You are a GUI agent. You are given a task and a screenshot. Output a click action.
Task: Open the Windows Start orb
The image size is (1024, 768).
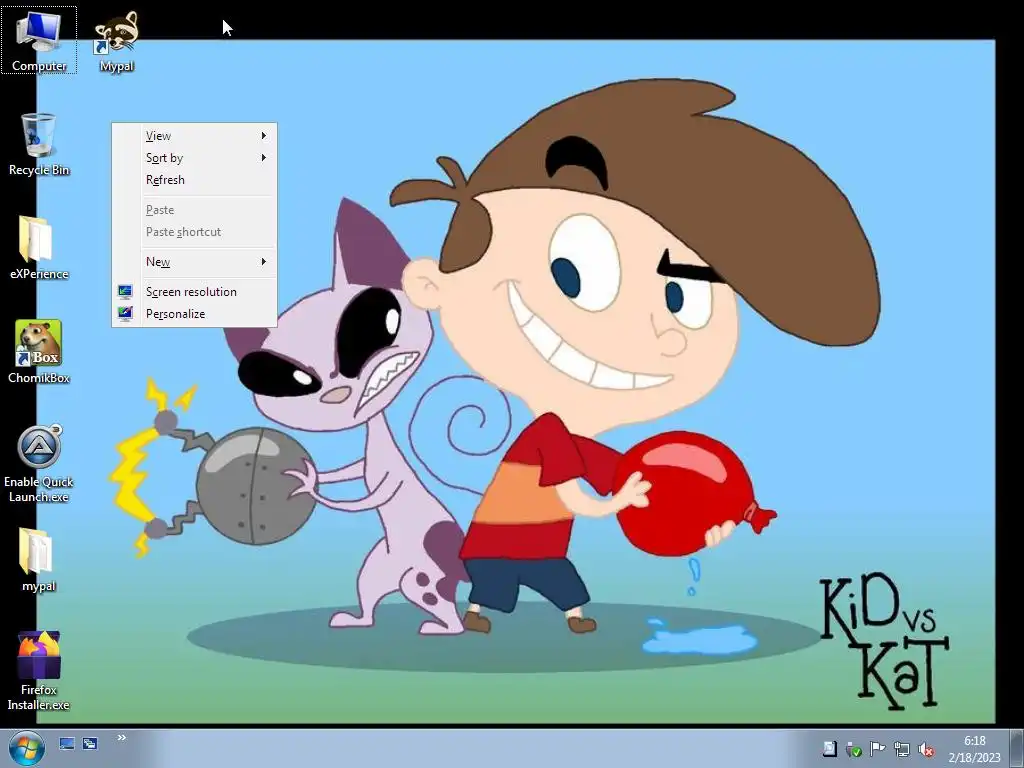tap(27, 748)
